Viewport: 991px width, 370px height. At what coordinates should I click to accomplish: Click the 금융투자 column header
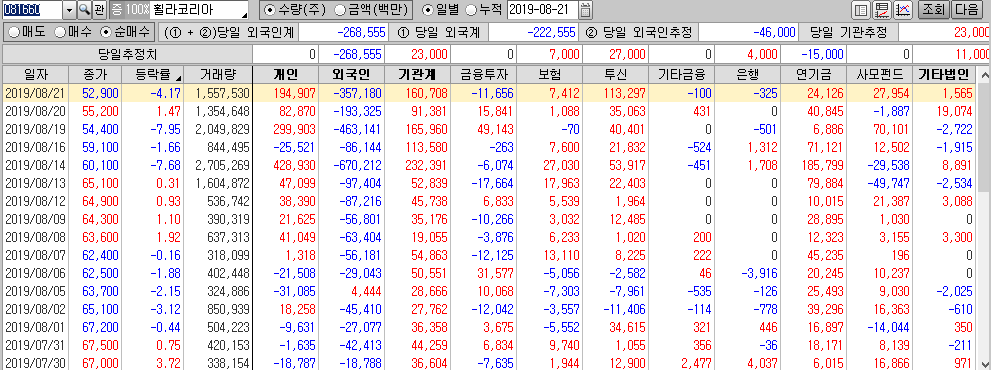(x=483, y=75)
